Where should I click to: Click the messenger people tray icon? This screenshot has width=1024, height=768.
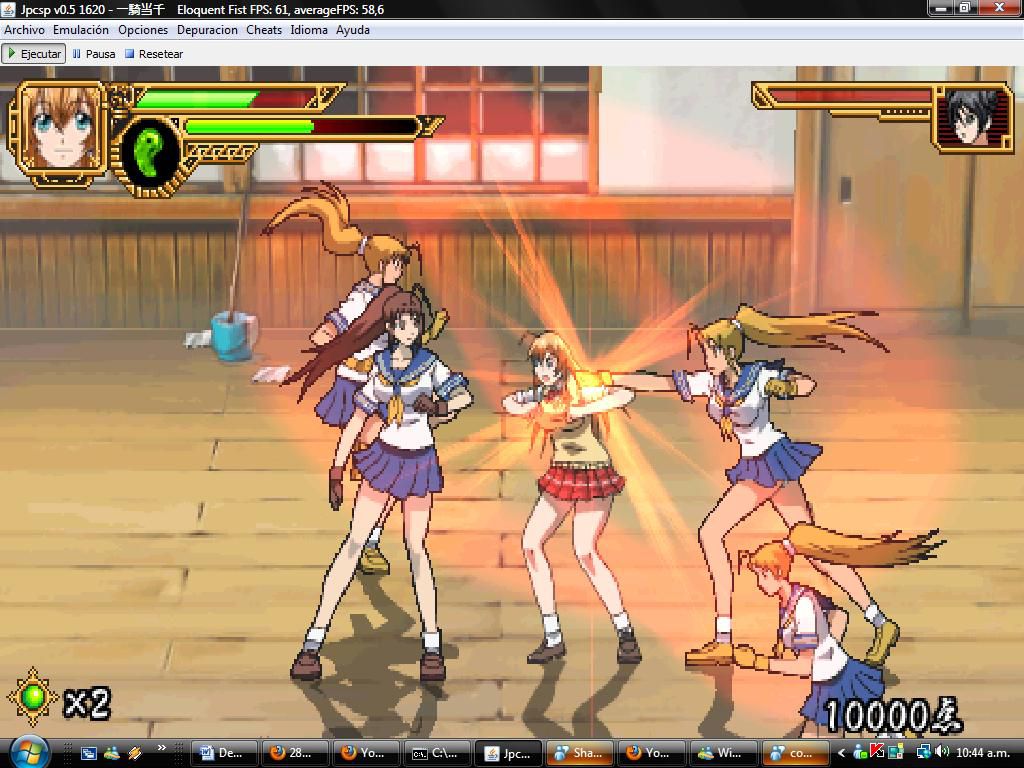pyautogui.click(x=861, y=753)
